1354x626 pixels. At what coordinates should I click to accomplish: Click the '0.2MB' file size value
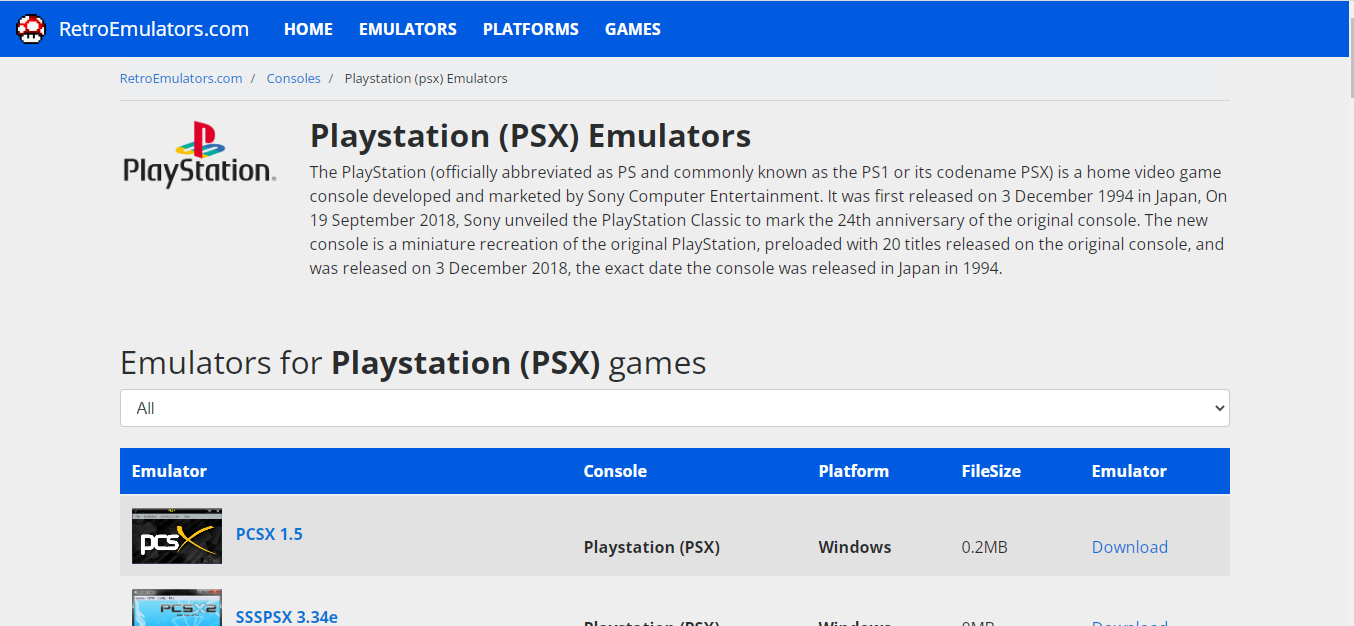[x=985, y=547]
